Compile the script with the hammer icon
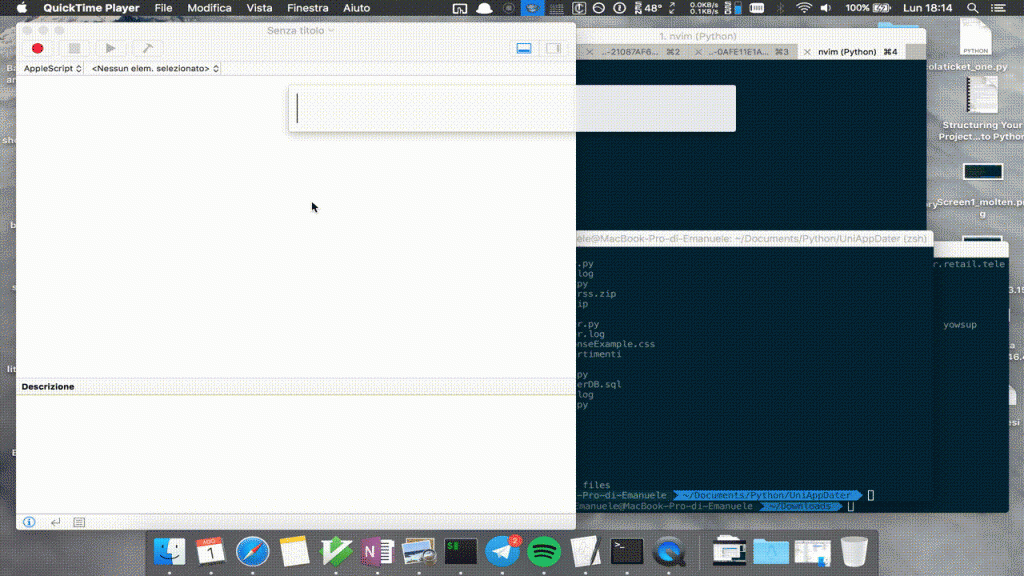 coord(147,48)
